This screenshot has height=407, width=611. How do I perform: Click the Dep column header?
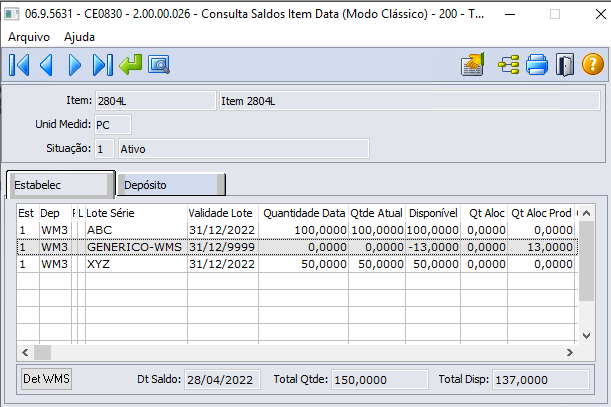click(x=55, y=213)
